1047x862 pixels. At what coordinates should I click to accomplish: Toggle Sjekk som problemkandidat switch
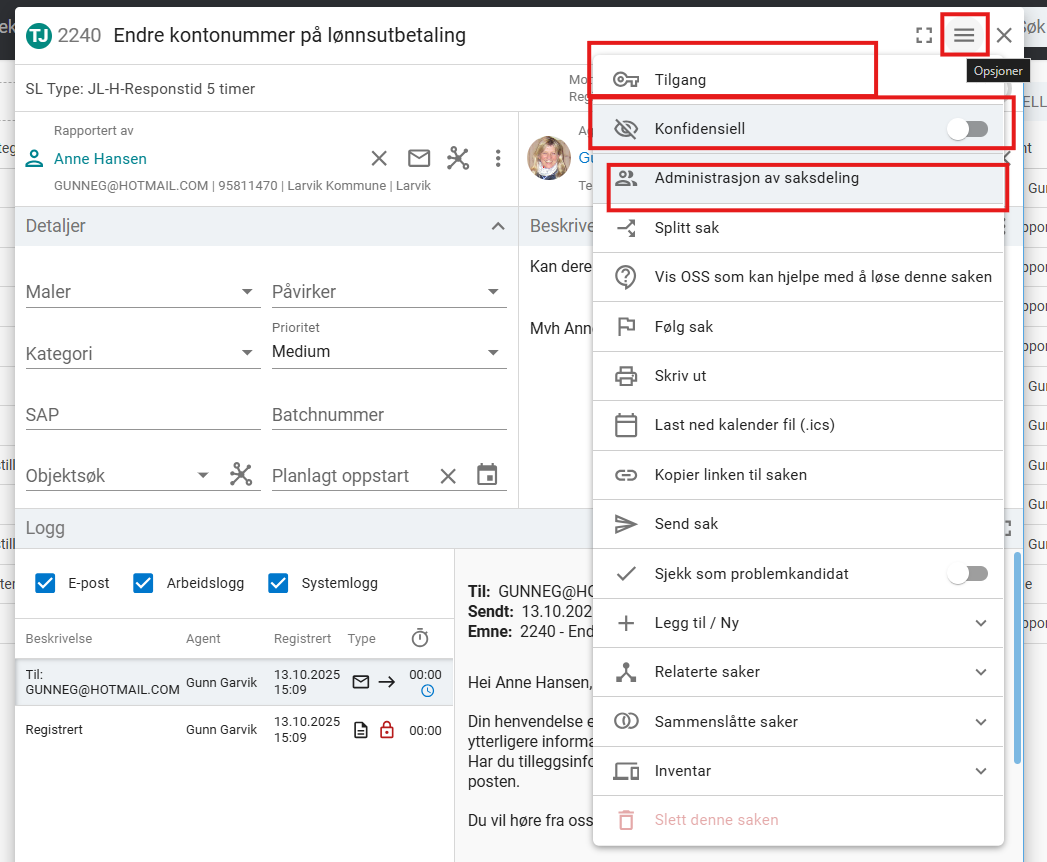click(x=967, y=573)
